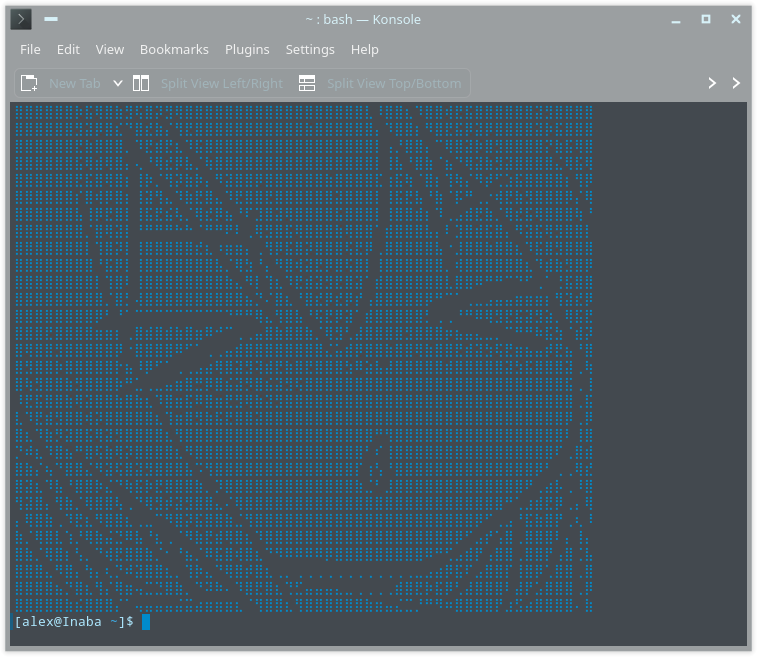Image resolution: width=757 pixels, height=657 pixels.
Task: Open the View menu
Action: click(110, 49)
